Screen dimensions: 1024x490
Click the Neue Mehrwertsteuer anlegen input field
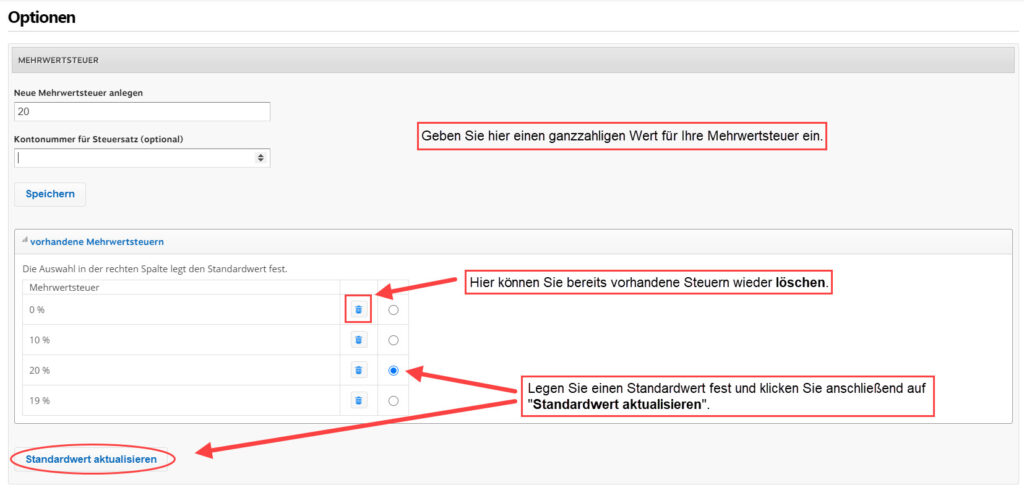142,112
